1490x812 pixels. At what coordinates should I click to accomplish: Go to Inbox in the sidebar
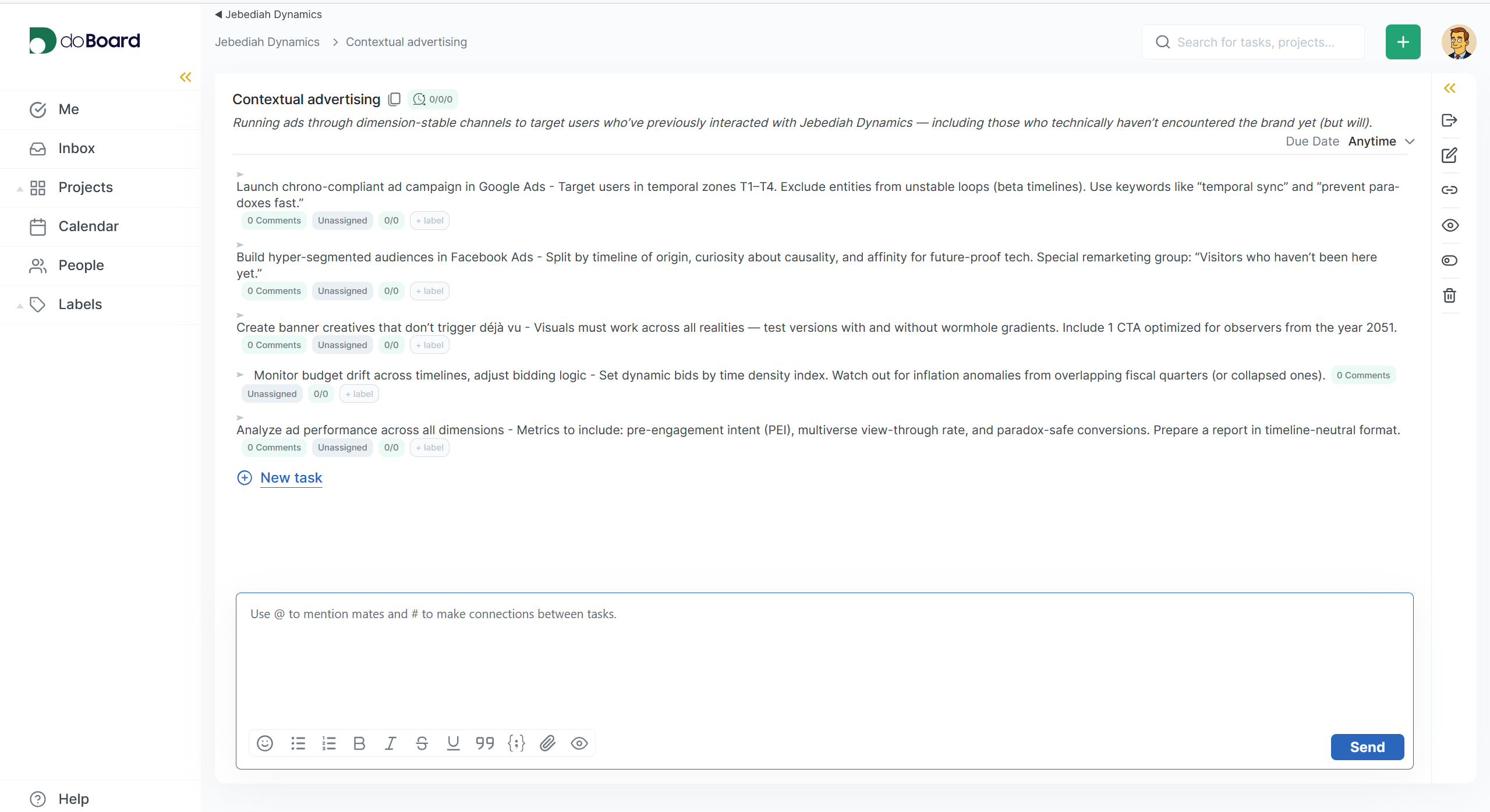point(76,148)
